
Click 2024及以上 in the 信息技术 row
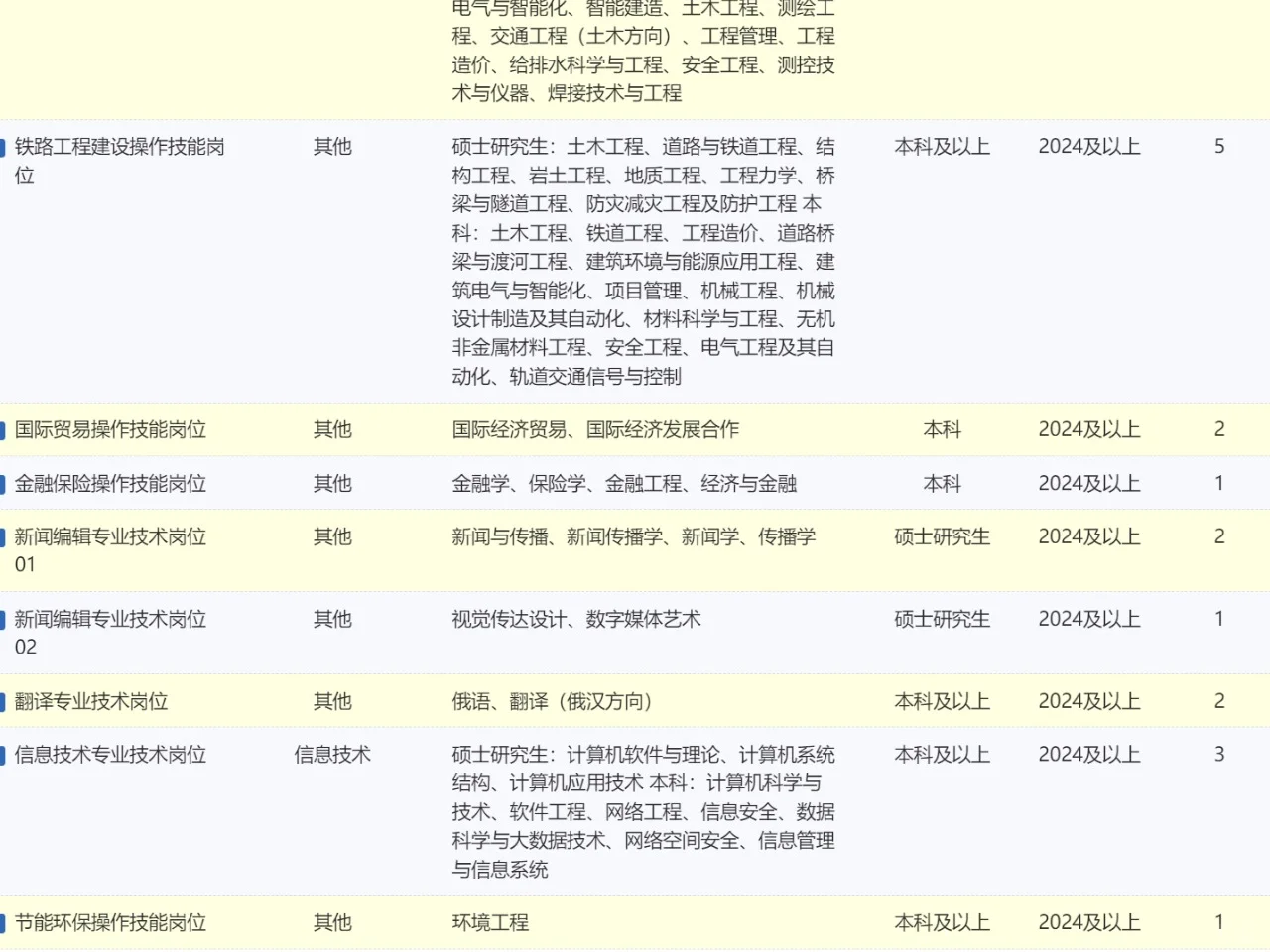coord(1089,755)
